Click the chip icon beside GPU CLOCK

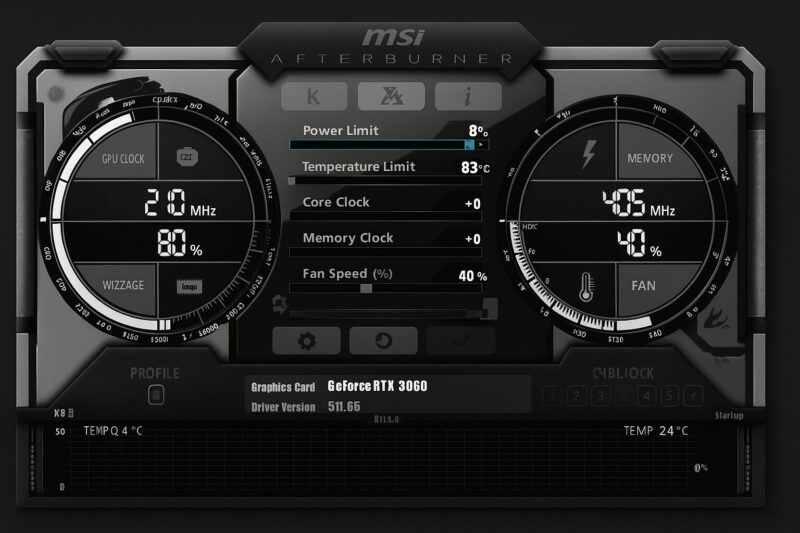[187, 157]
